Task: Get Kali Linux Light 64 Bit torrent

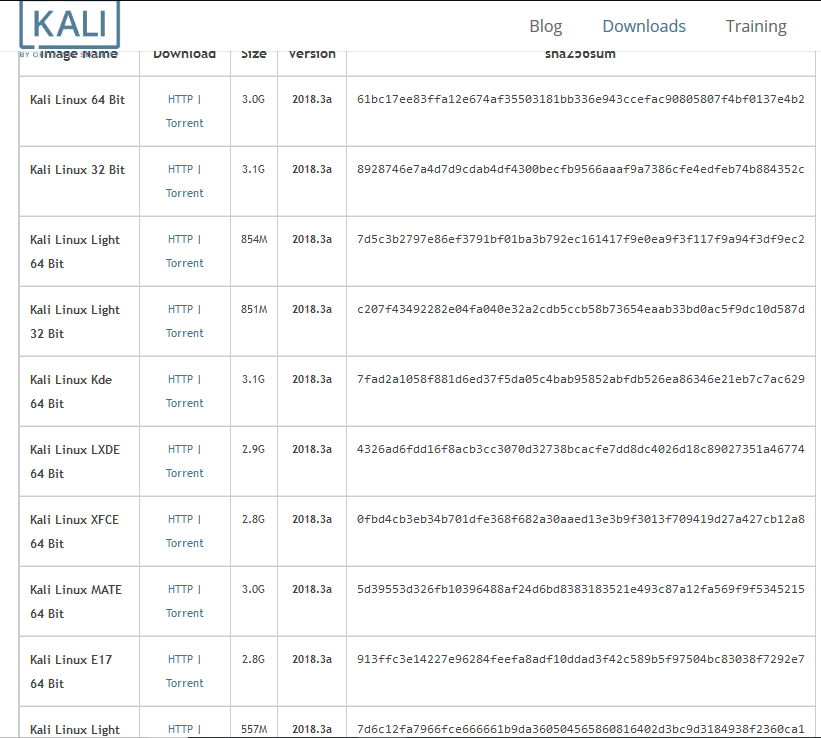Action: [x=184, y=263]
